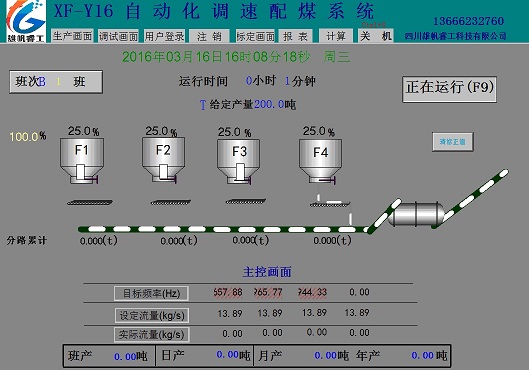Click the 设定流量(kg/s) label button
This screenshot has height=370, width=529.
(x=151, y=315)
